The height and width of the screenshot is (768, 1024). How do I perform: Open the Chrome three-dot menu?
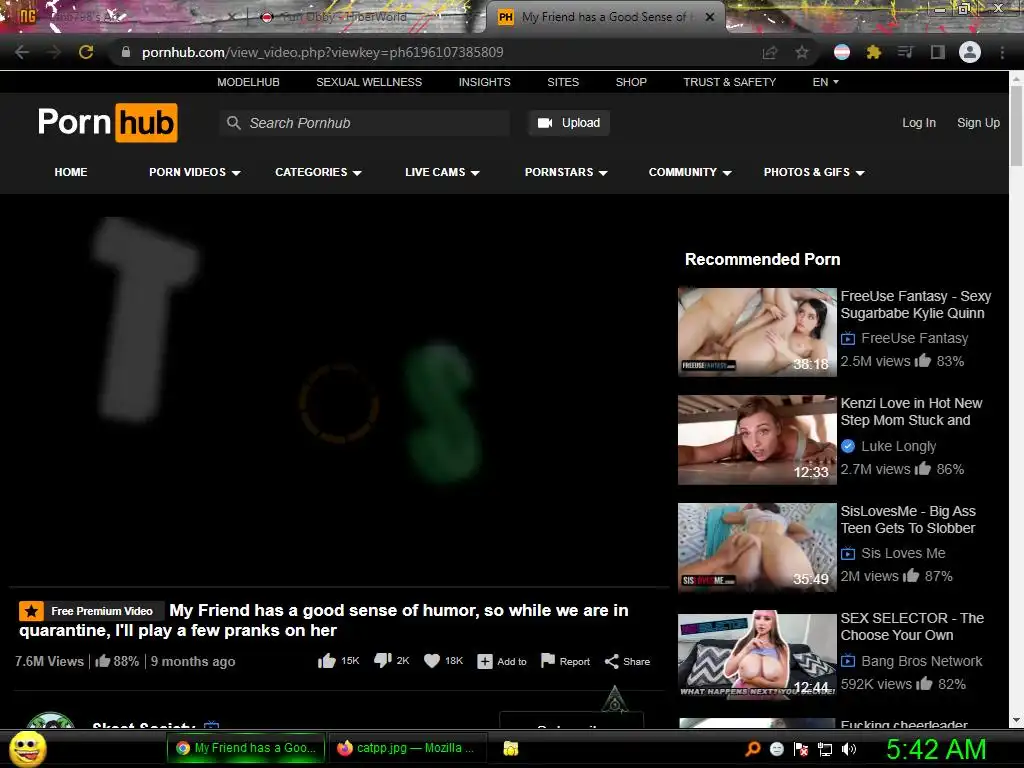click(x=1002, y=52)
